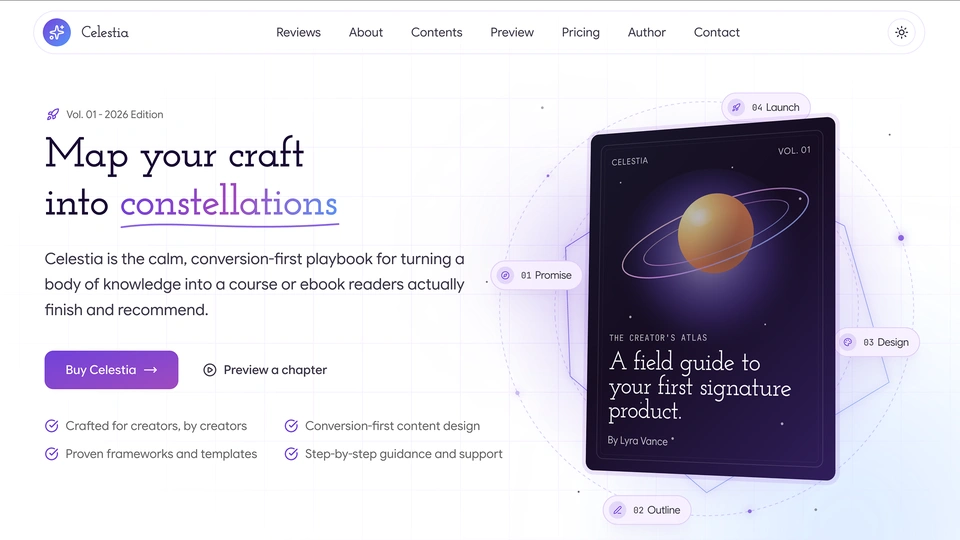Click the 03 Design label

[x=886, y=342]
